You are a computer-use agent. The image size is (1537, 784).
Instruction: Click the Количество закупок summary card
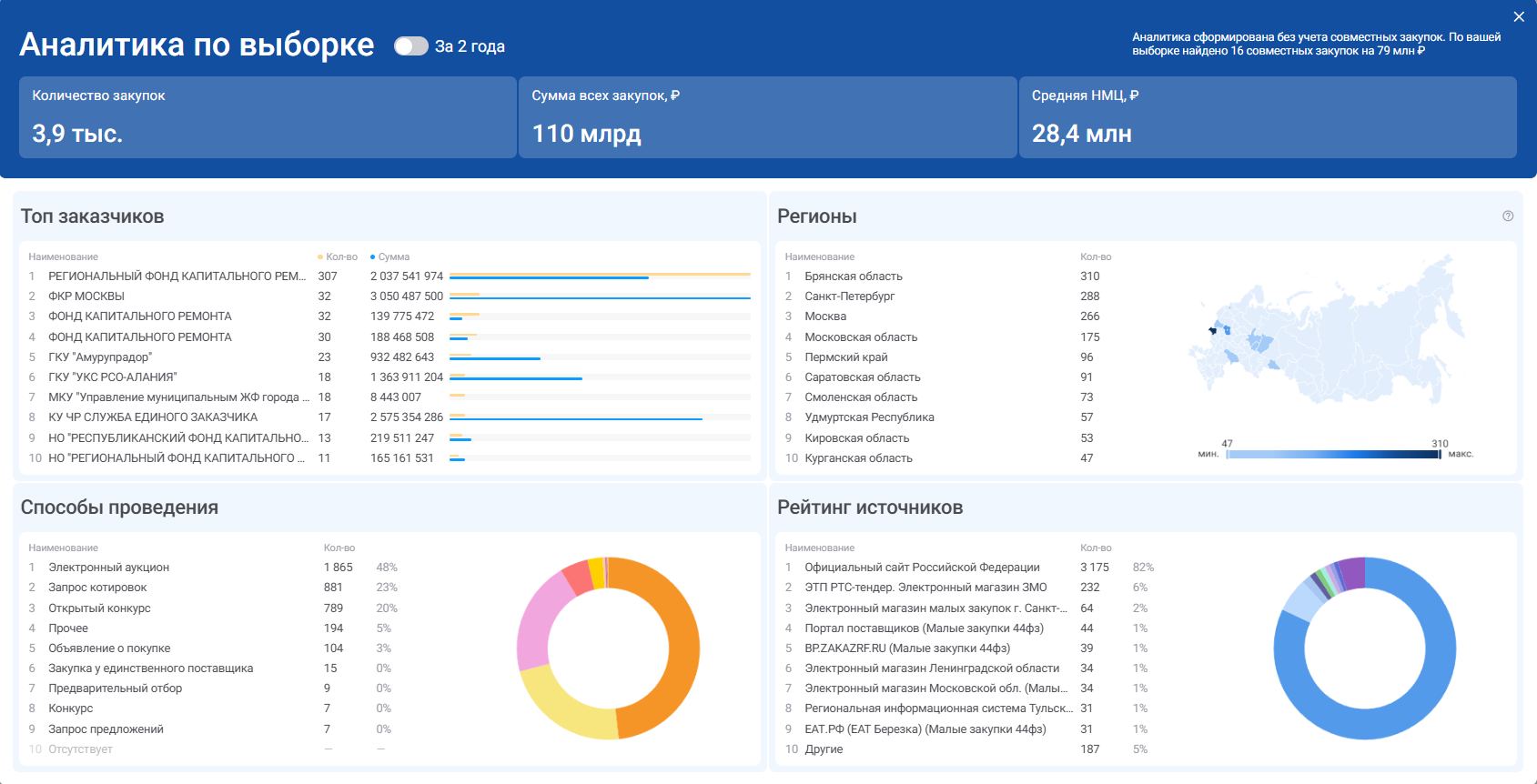(x=268, y=117)
